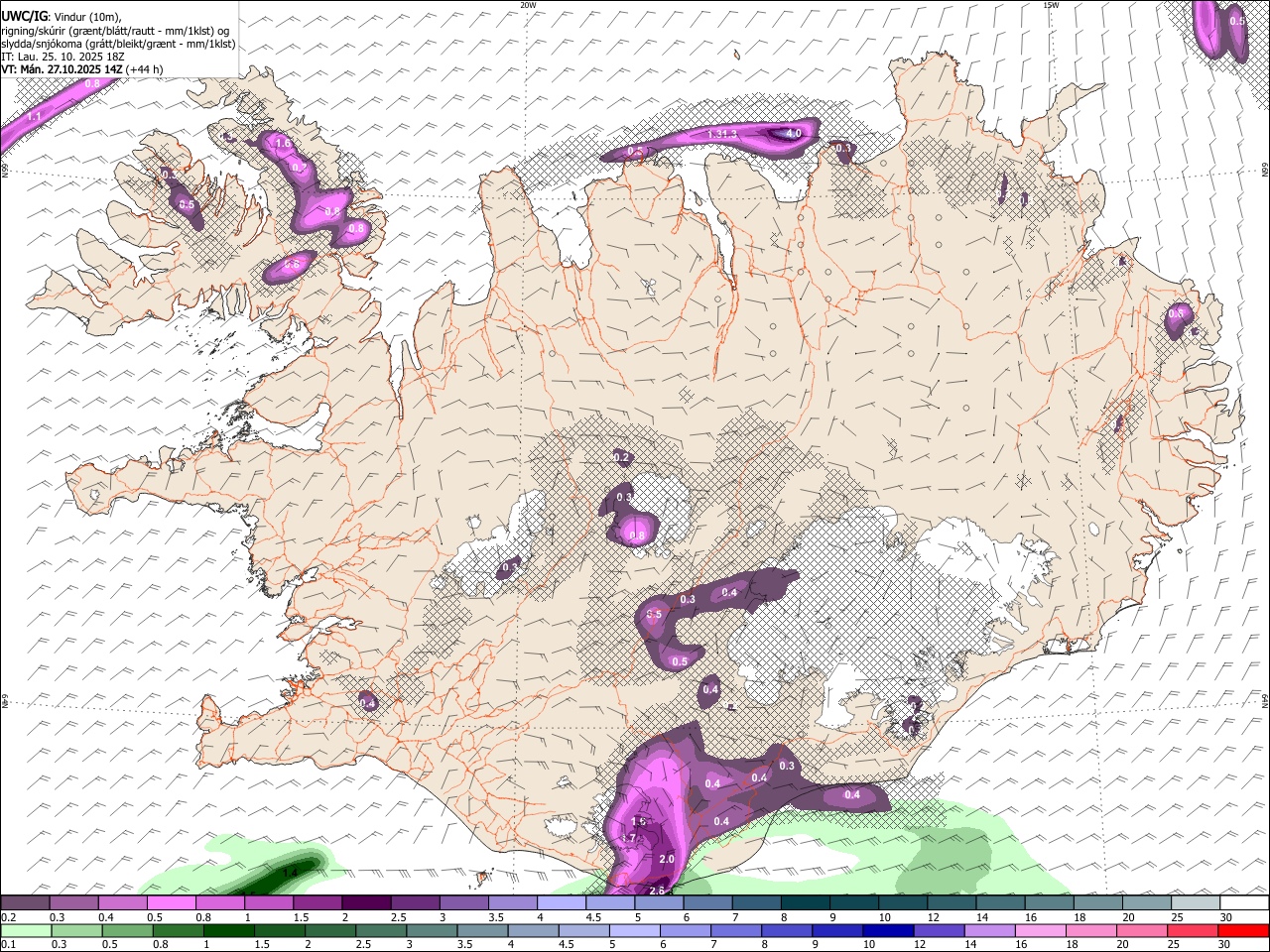
Task: Click the '20W' longitude label
Action: point(528,5)
